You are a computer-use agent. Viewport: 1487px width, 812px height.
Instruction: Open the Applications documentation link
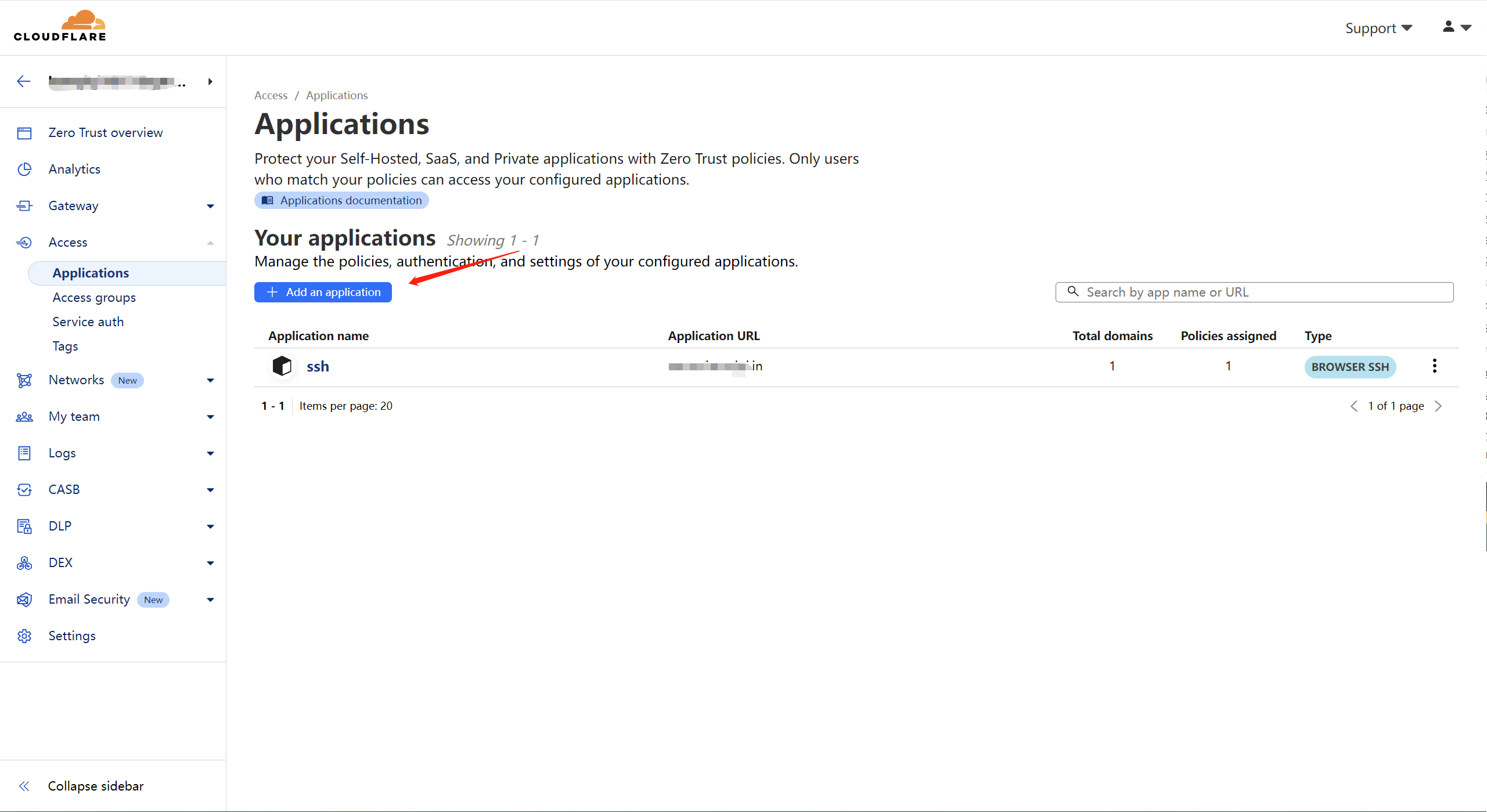pos(342,200)
